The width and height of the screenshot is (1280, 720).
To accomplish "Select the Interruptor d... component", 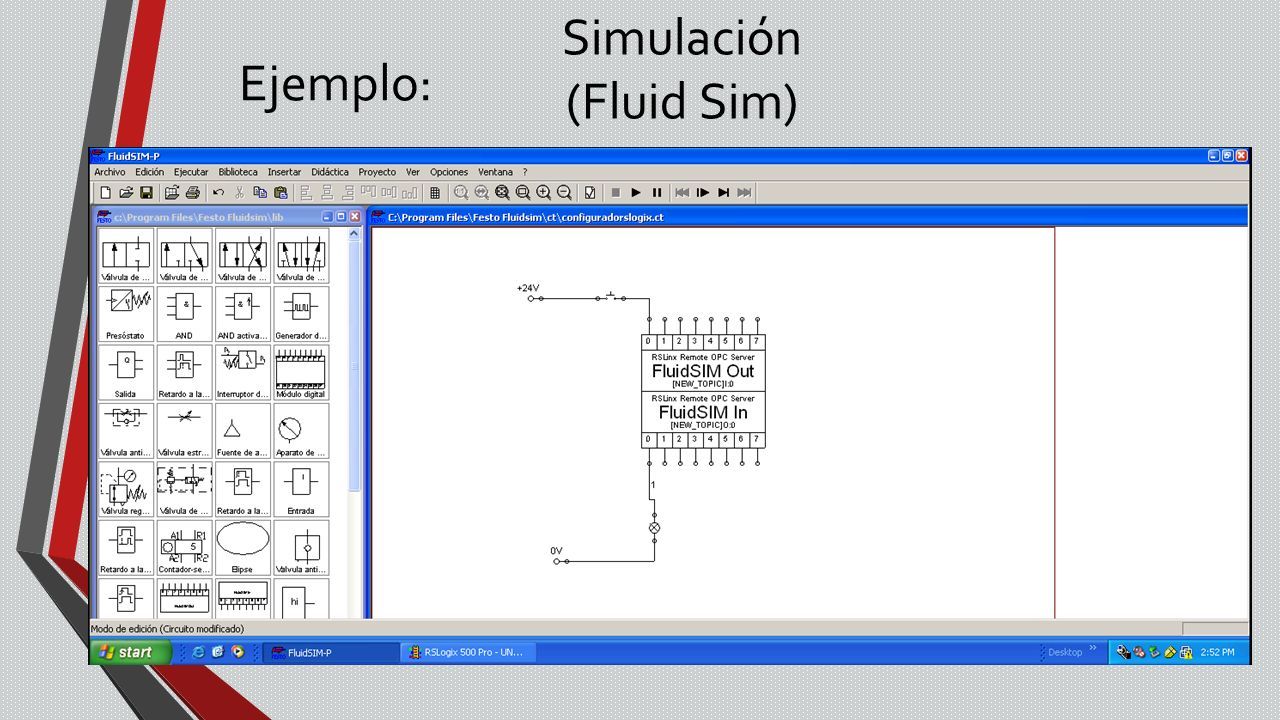I will [243, 372].
